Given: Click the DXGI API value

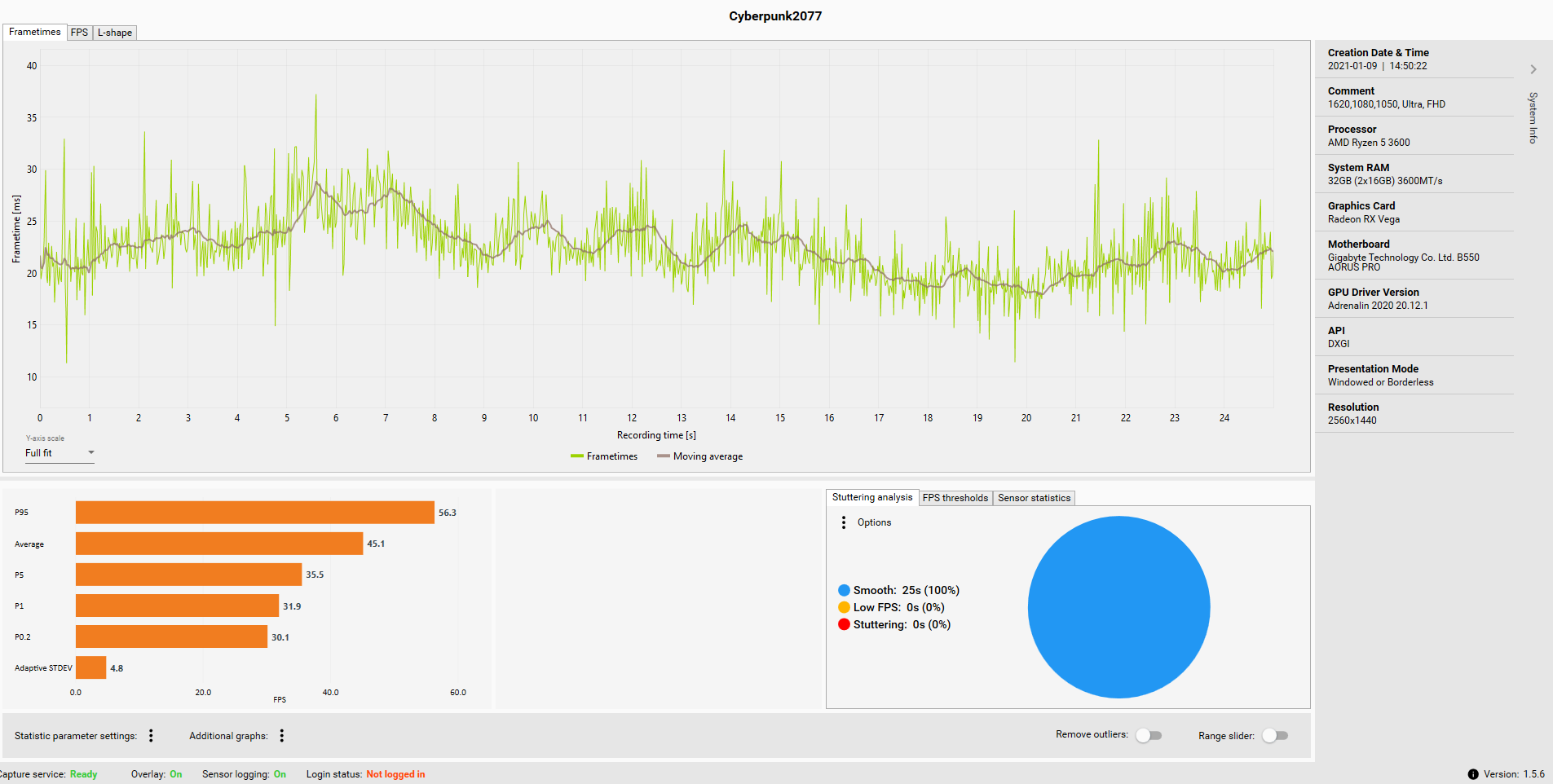Looking at the screenshot, I should (x=1339, y=344).
